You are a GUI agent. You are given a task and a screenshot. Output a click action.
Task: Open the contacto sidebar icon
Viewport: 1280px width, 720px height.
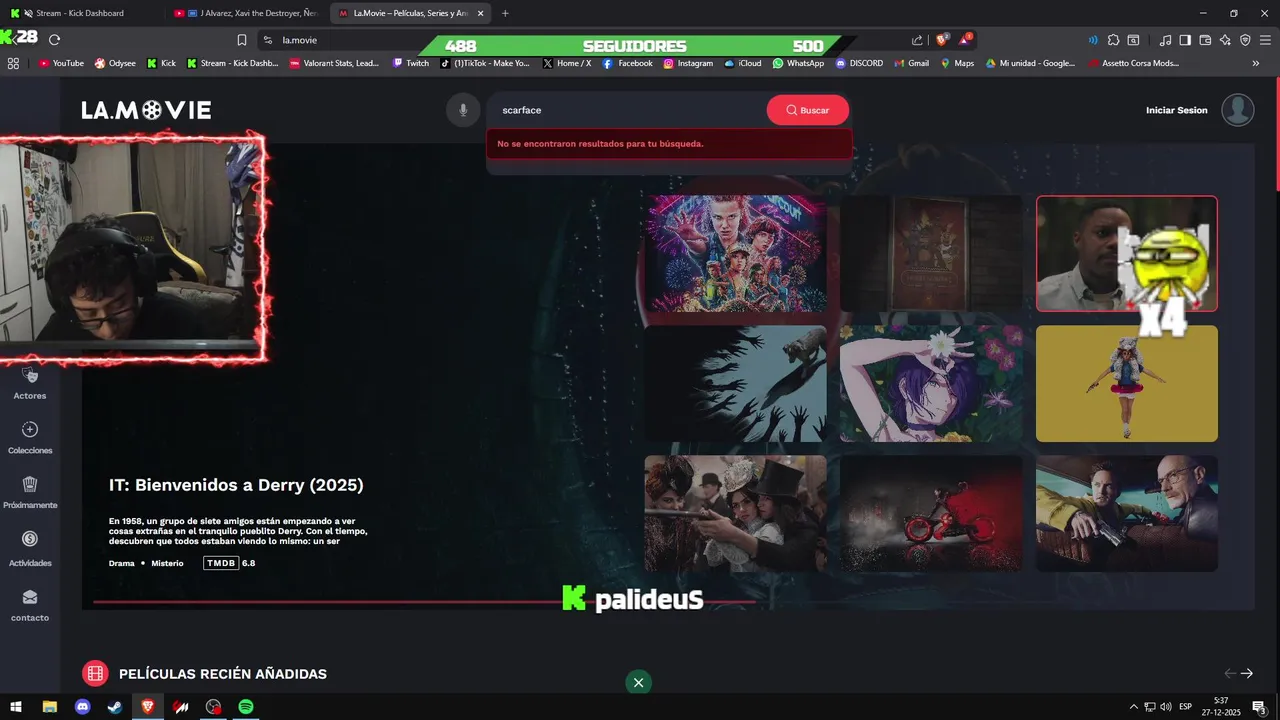tap(30, 597)
